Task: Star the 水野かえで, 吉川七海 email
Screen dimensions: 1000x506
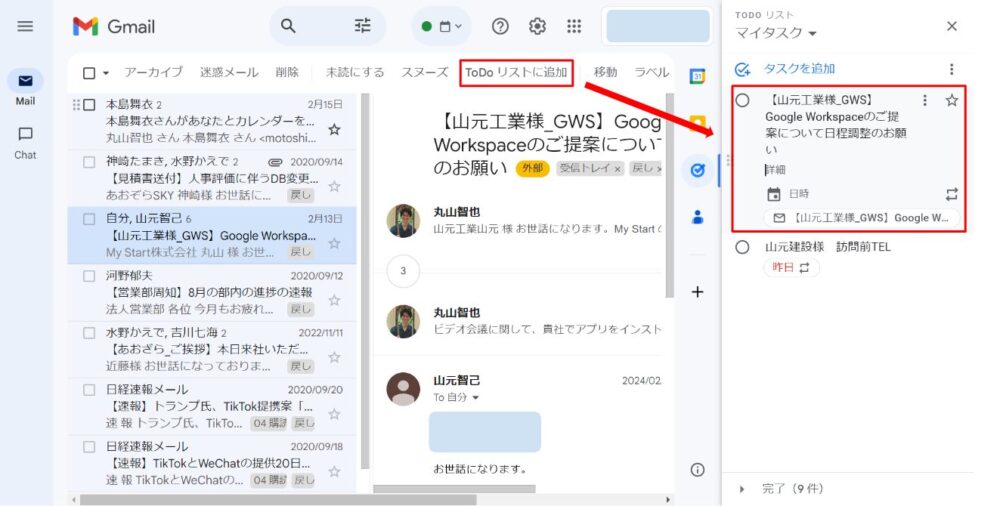Action: [334, 357]
